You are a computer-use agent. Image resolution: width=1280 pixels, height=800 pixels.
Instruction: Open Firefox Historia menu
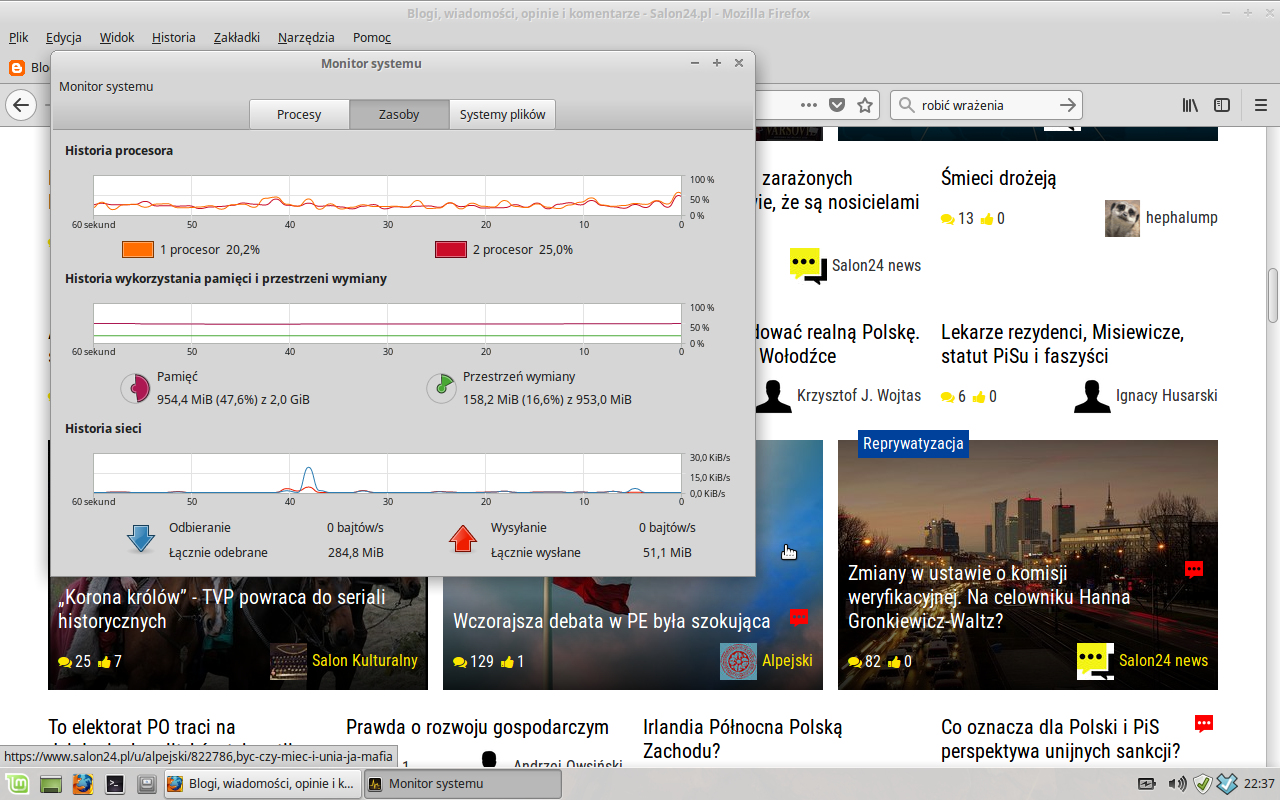174,37
